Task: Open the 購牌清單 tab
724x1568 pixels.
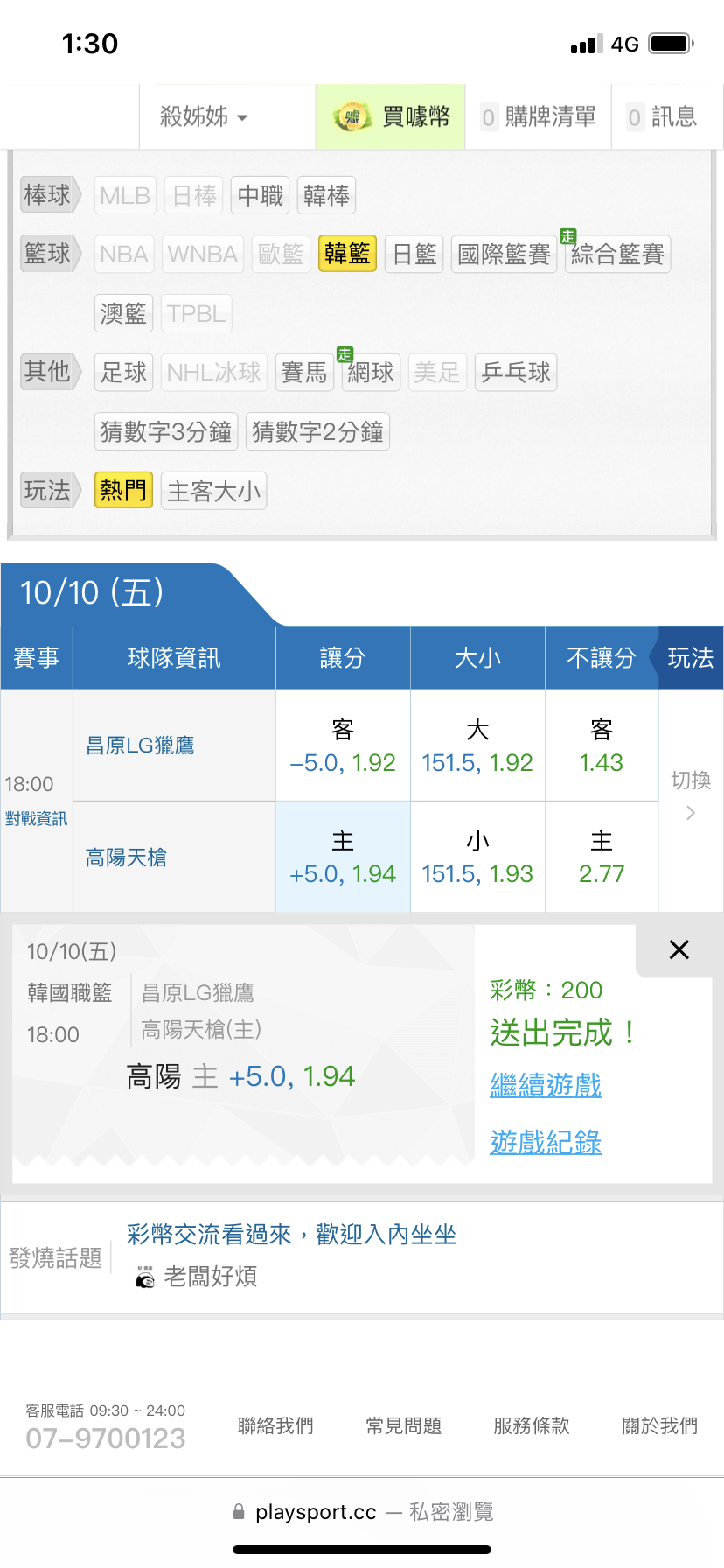Action: click(539, 116)
